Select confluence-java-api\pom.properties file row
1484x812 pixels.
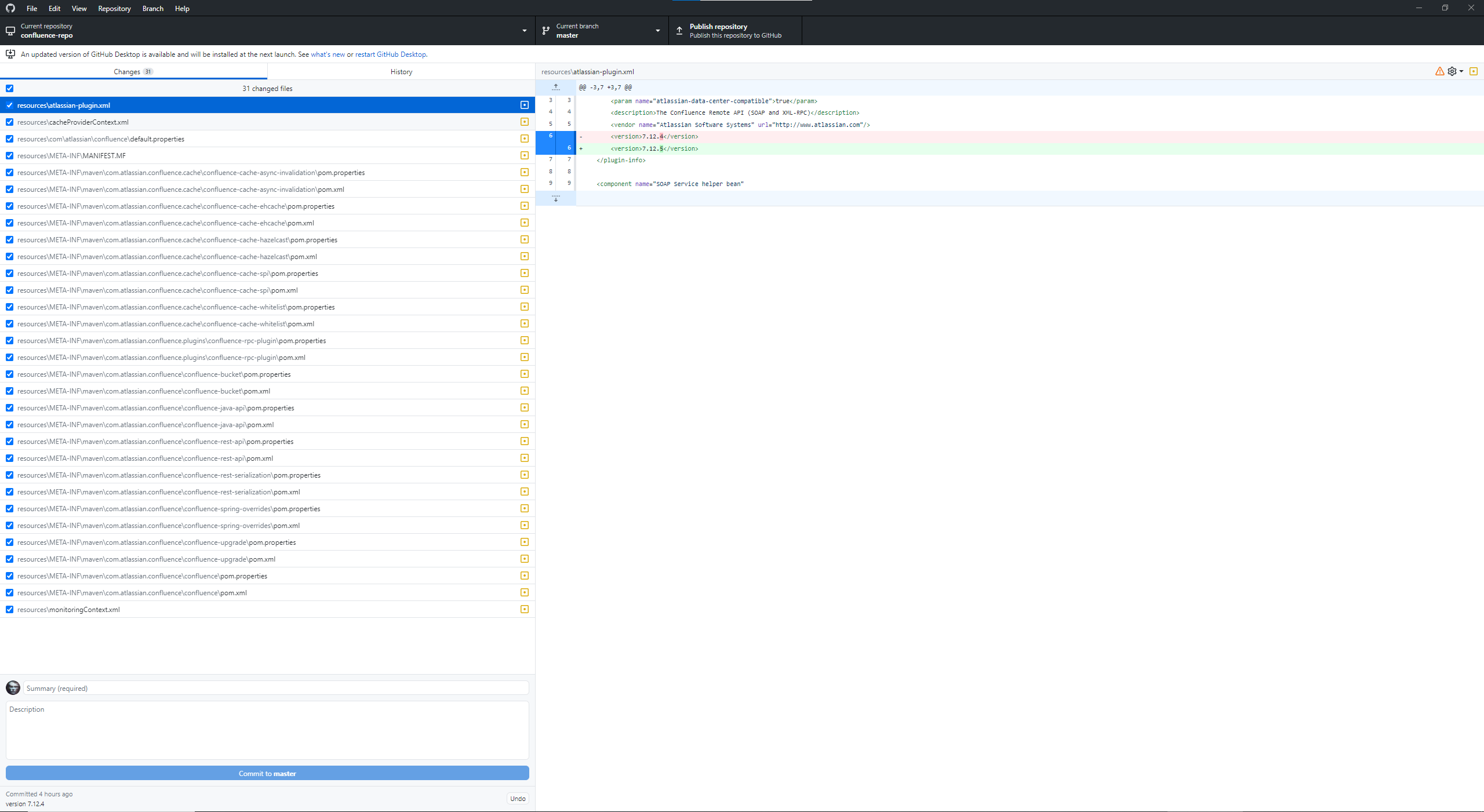(x=267, y=407)
